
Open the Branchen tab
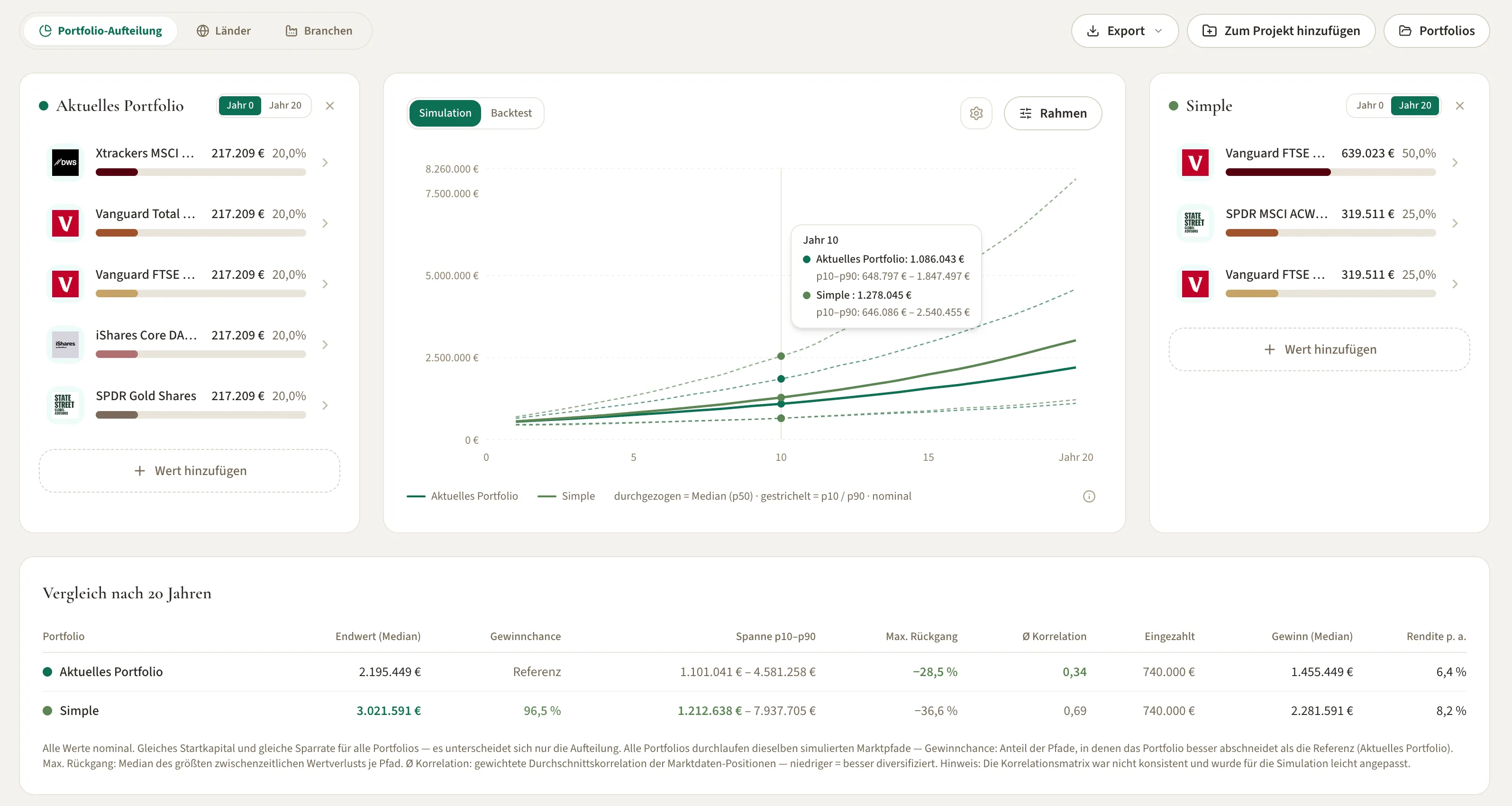[x=319, y=31]
